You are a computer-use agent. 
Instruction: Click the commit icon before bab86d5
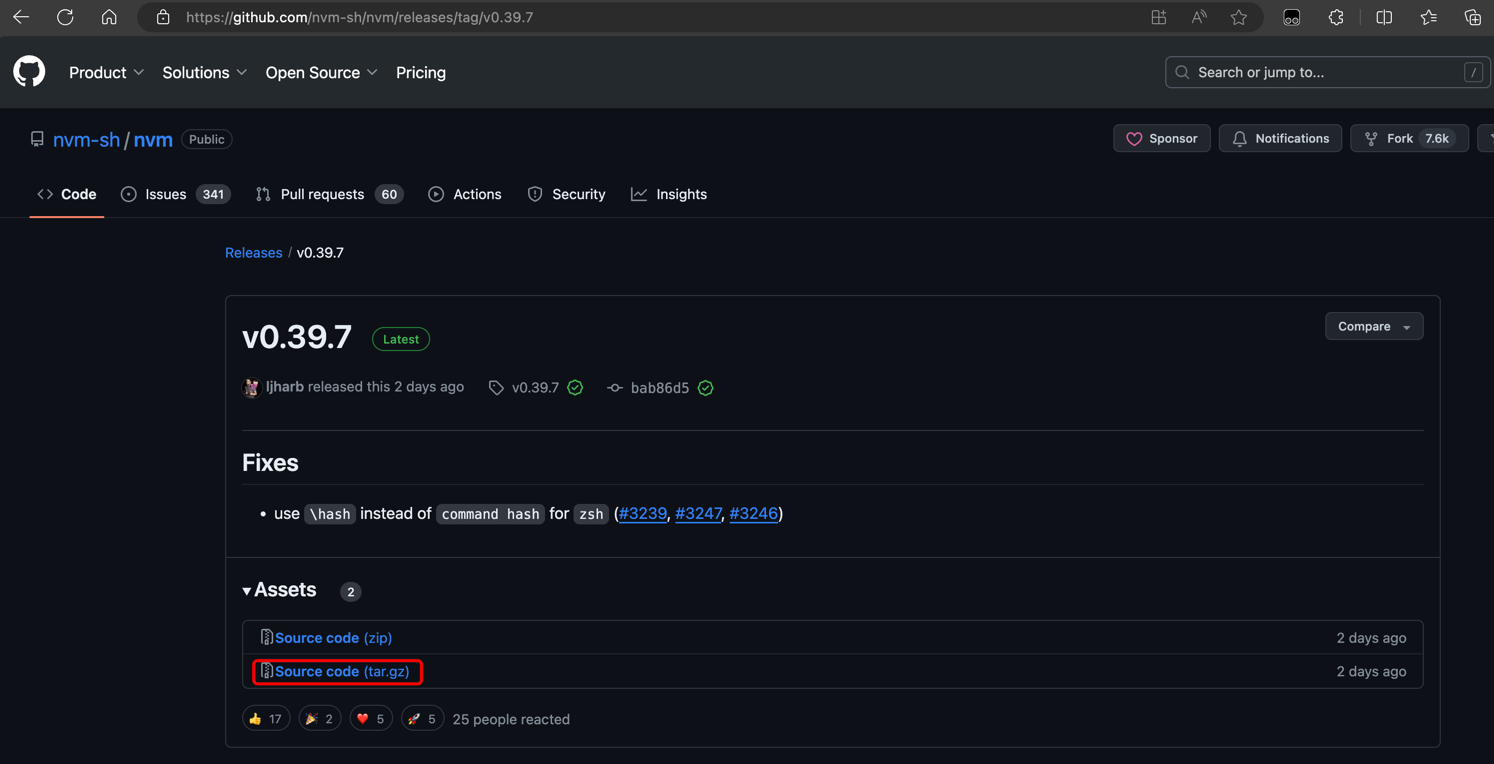(615, 388)
